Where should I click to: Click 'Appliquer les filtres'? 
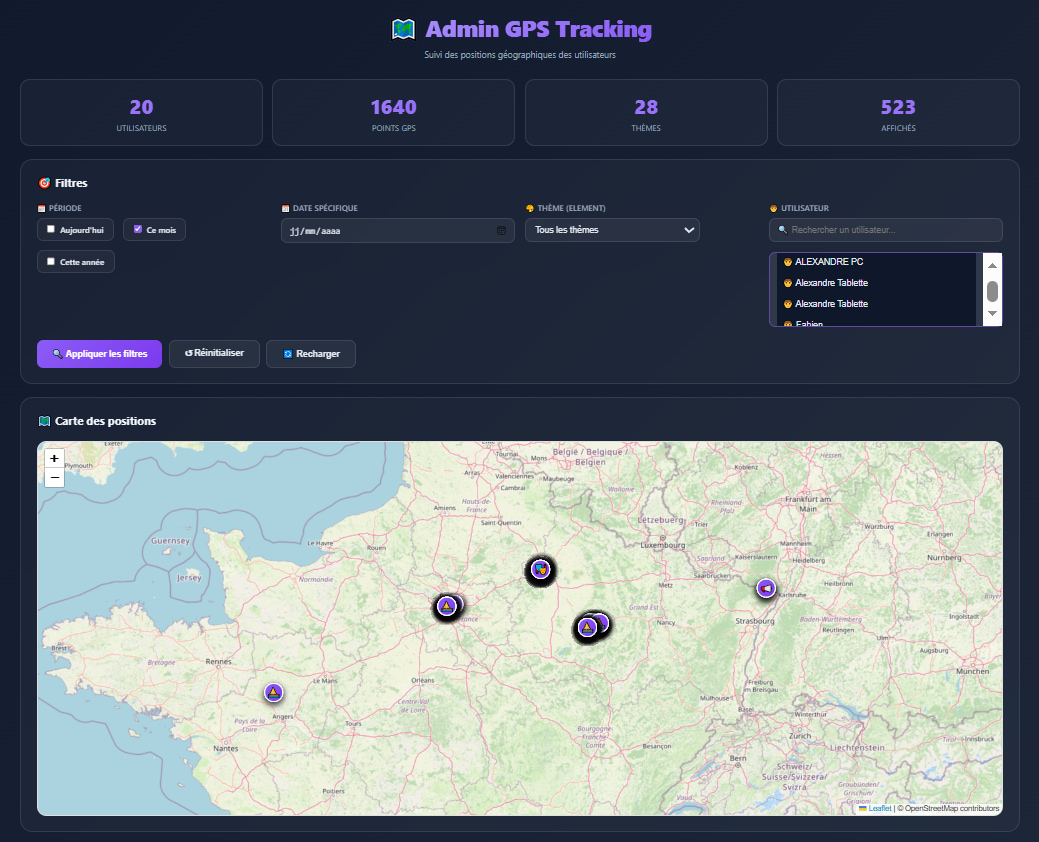pyautogui.click(x=99, y=353)
